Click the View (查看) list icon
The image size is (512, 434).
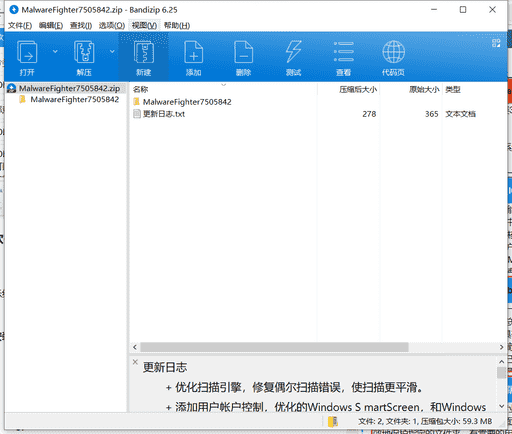343,52
